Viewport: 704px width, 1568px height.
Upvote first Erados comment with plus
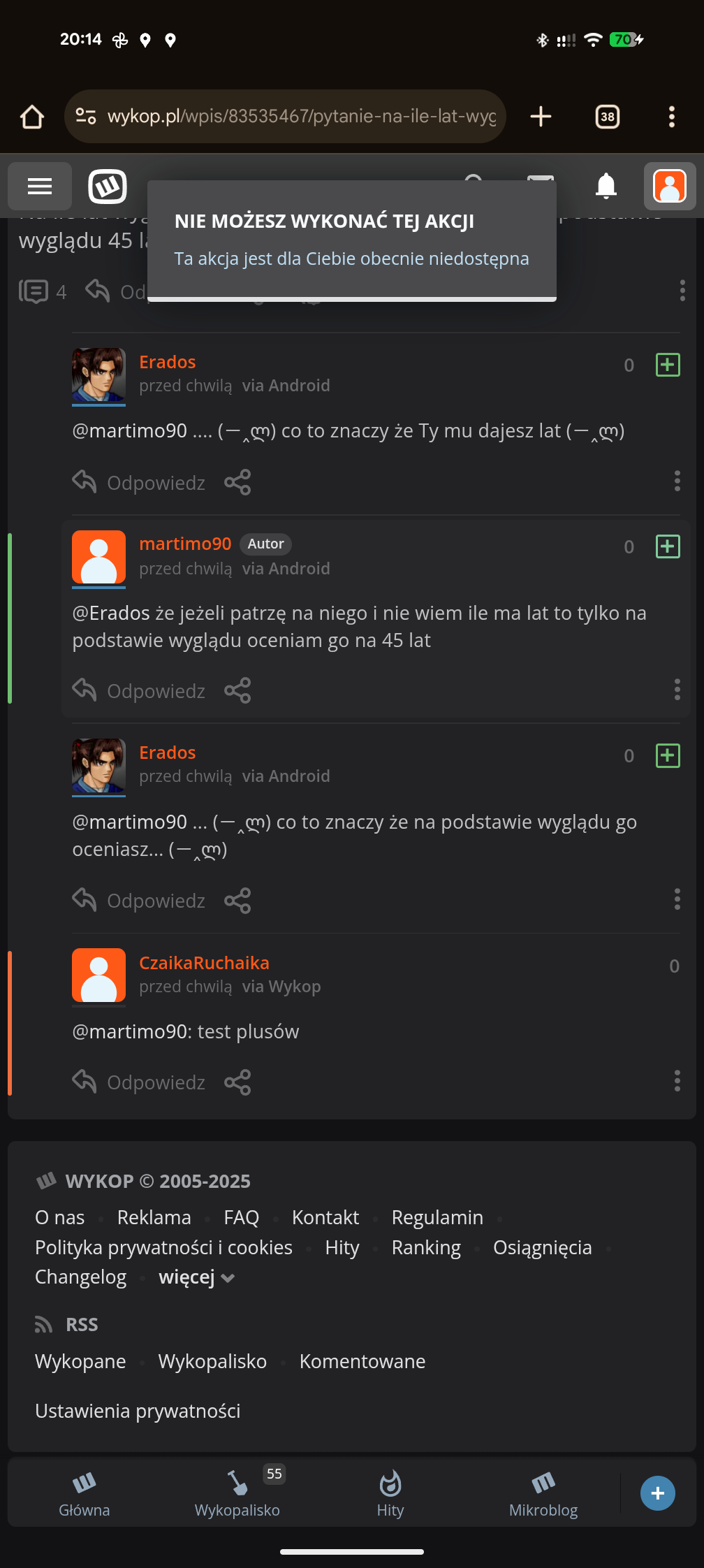click(668, 365)
